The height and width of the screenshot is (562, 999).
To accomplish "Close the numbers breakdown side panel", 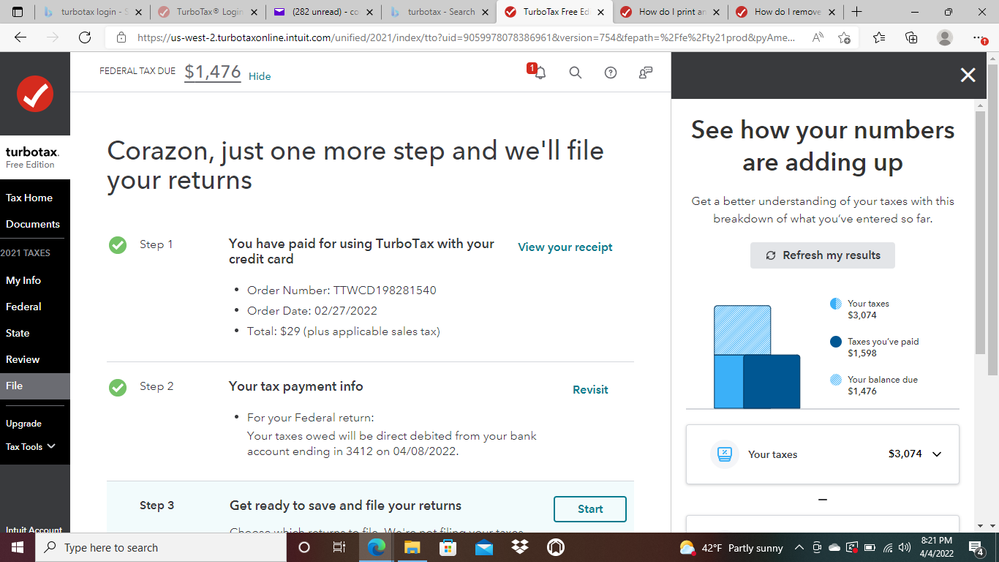I will pyautogui.click(x=968, y=75).
